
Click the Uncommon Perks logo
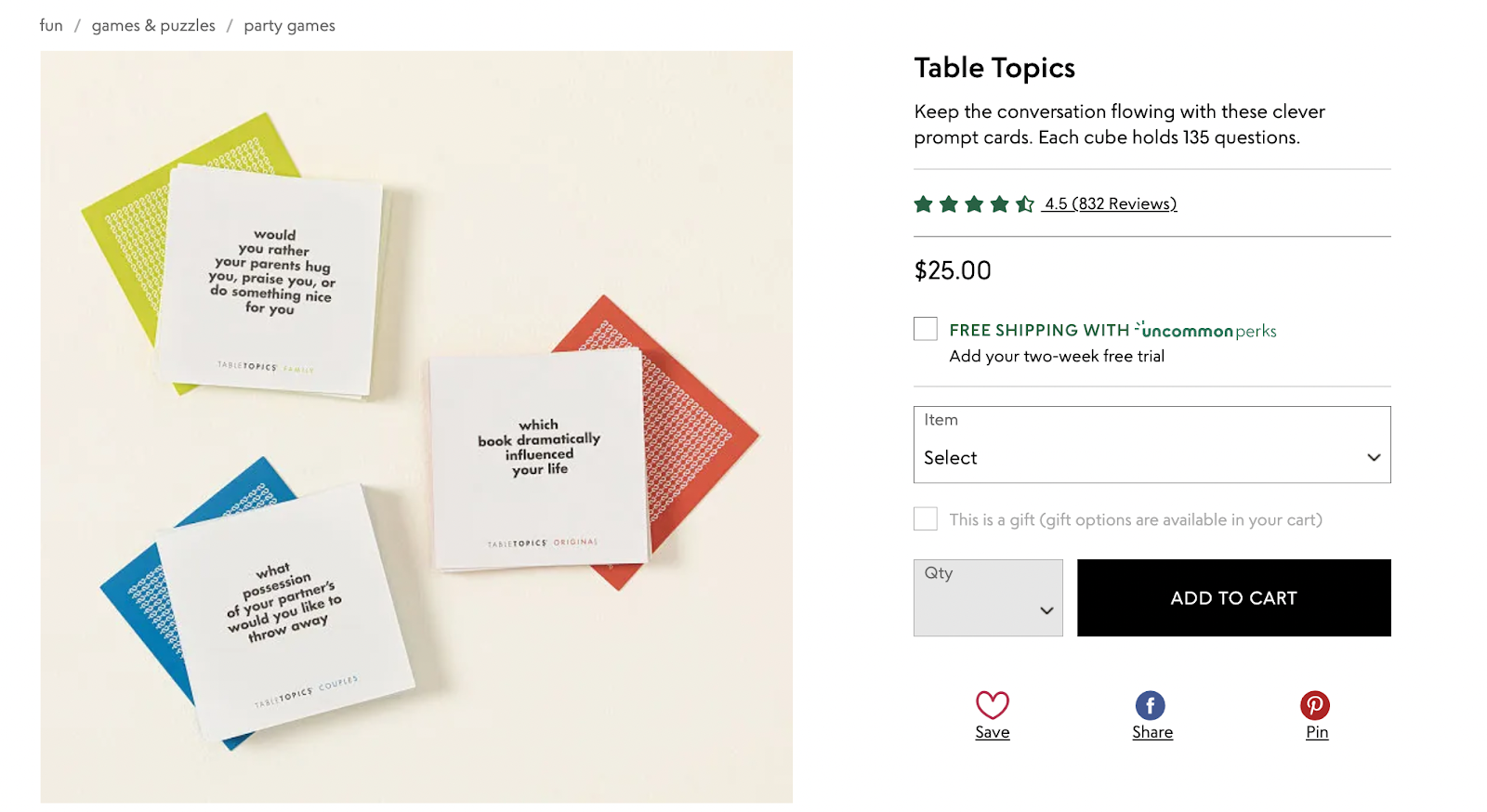coord(1205,330)
